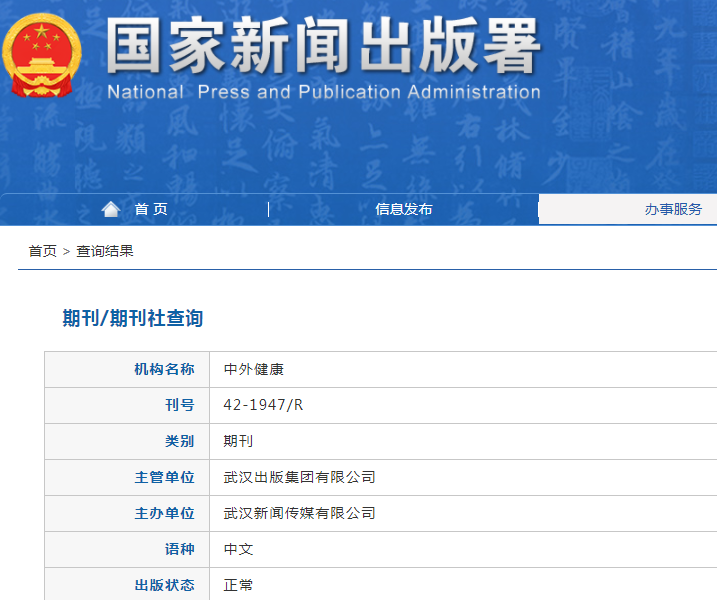
Task: Click the 主管单位 row label
Action: coord(164,477)
